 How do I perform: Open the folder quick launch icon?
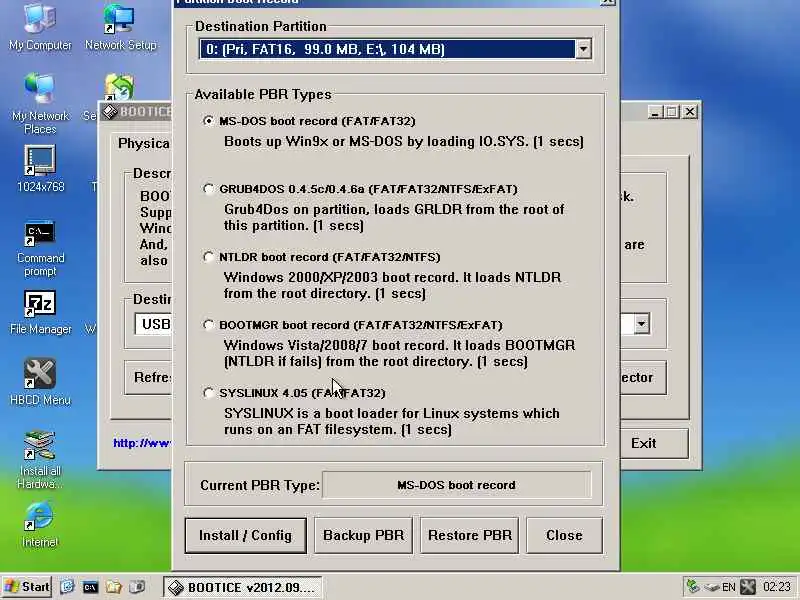click(x=113, y=587)
